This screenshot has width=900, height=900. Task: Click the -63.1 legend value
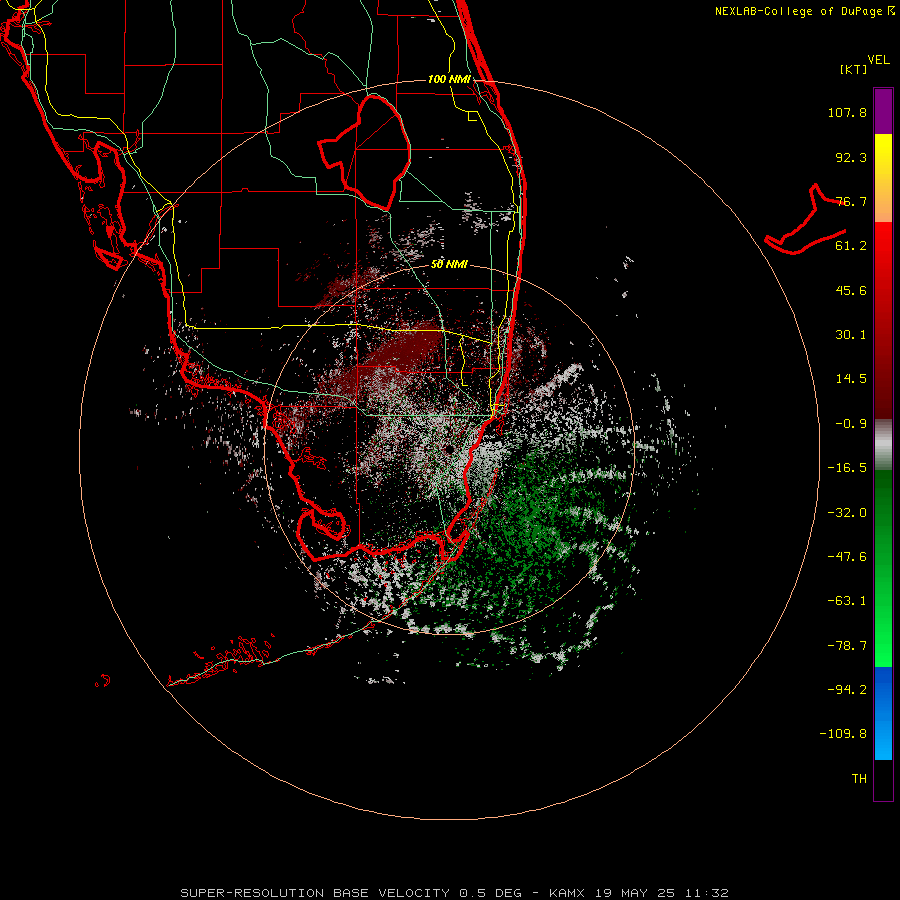coord(847,601)
